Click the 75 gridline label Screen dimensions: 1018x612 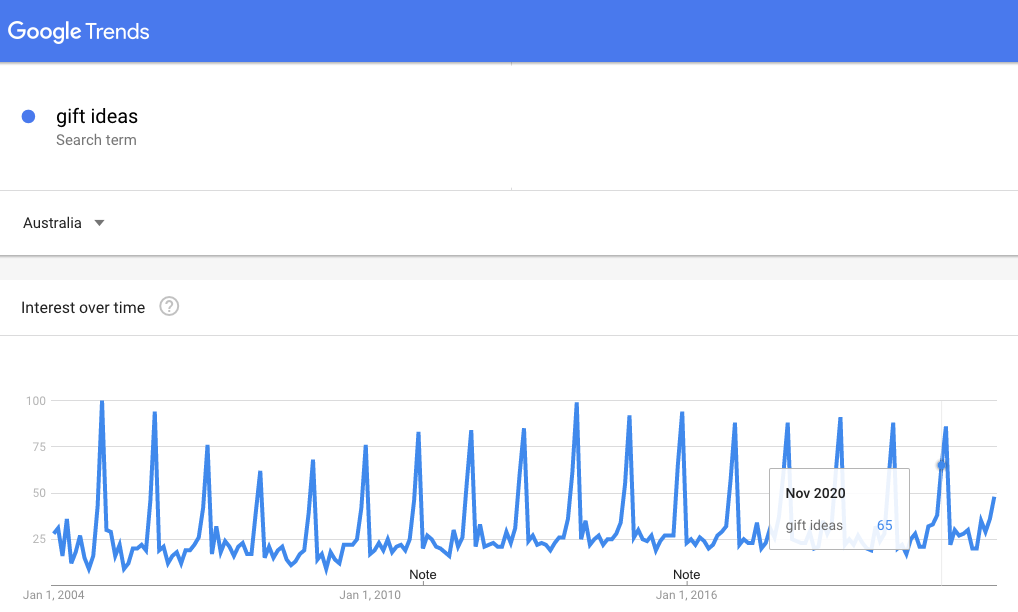[39, 447]
